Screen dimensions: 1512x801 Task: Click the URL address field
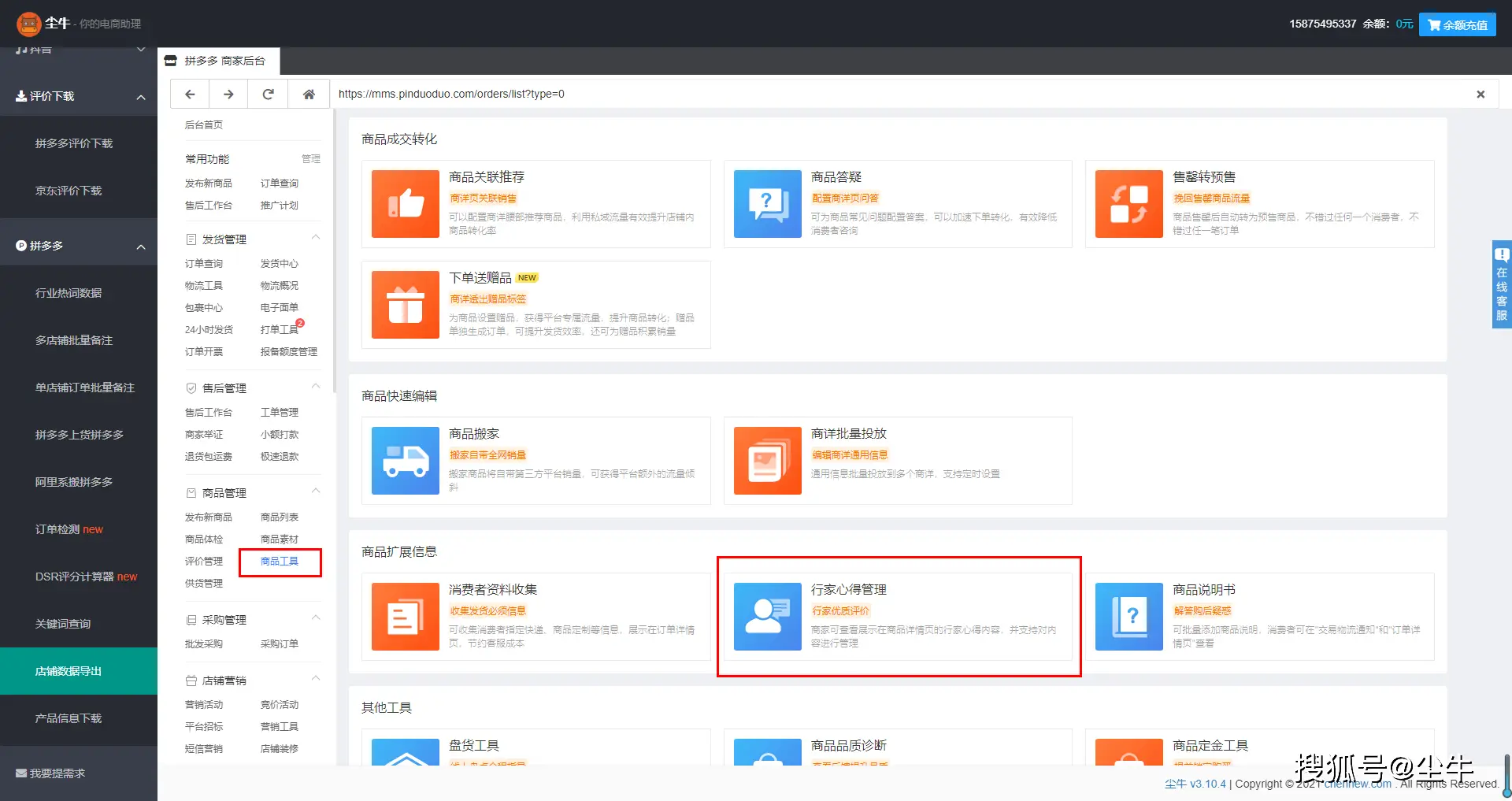click(898, 95)
